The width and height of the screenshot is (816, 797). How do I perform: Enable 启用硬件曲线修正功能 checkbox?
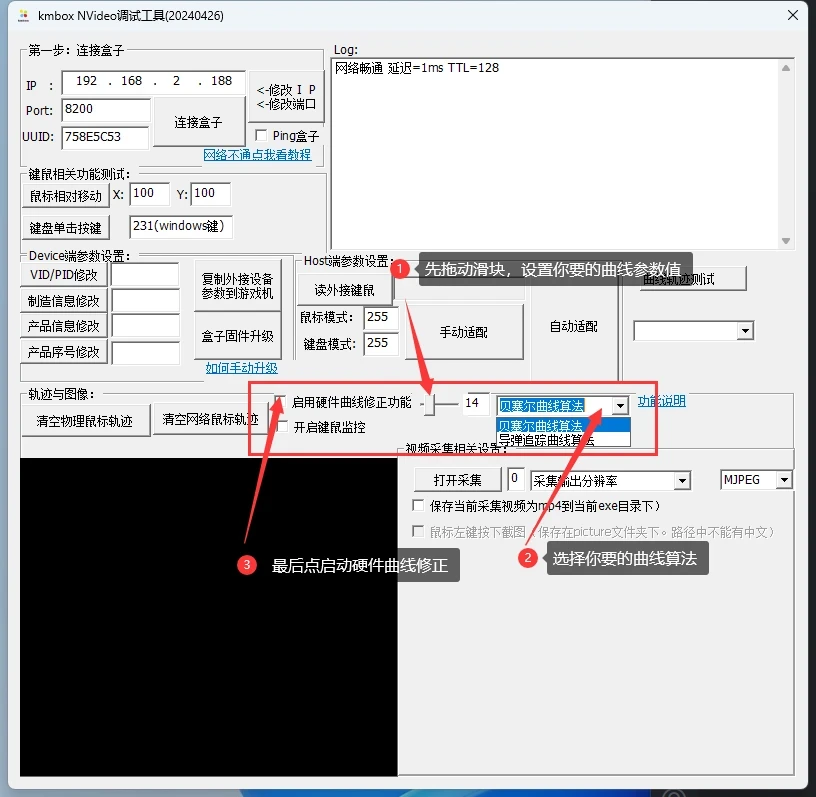(281, 402)
